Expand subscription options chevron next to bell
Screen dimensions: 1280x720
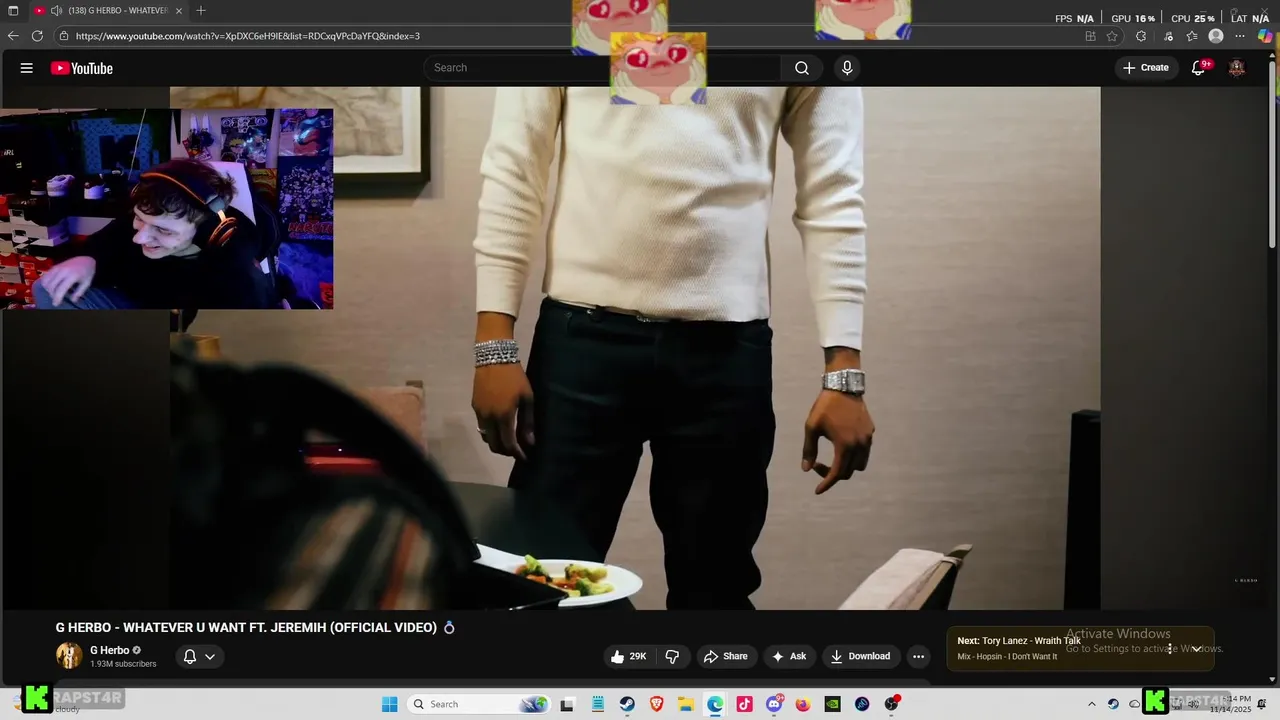click(x=210, y=656)
